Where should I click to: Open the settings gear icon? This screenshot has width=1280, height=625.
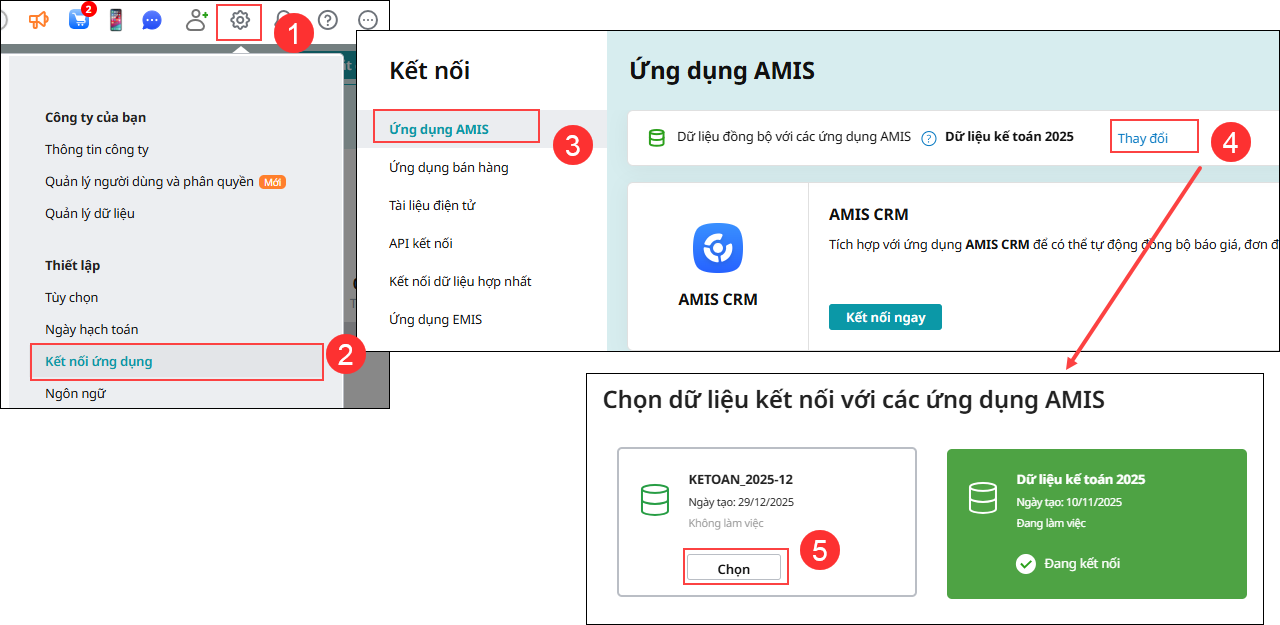pyautogui.click(x=240, y=19)
